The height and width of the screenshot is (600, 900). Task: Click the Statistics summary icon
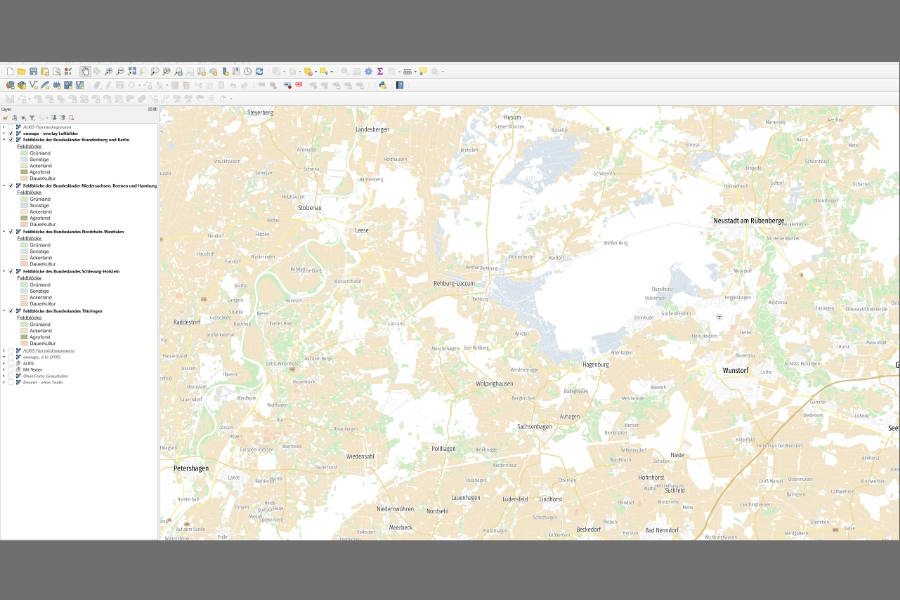380,71
